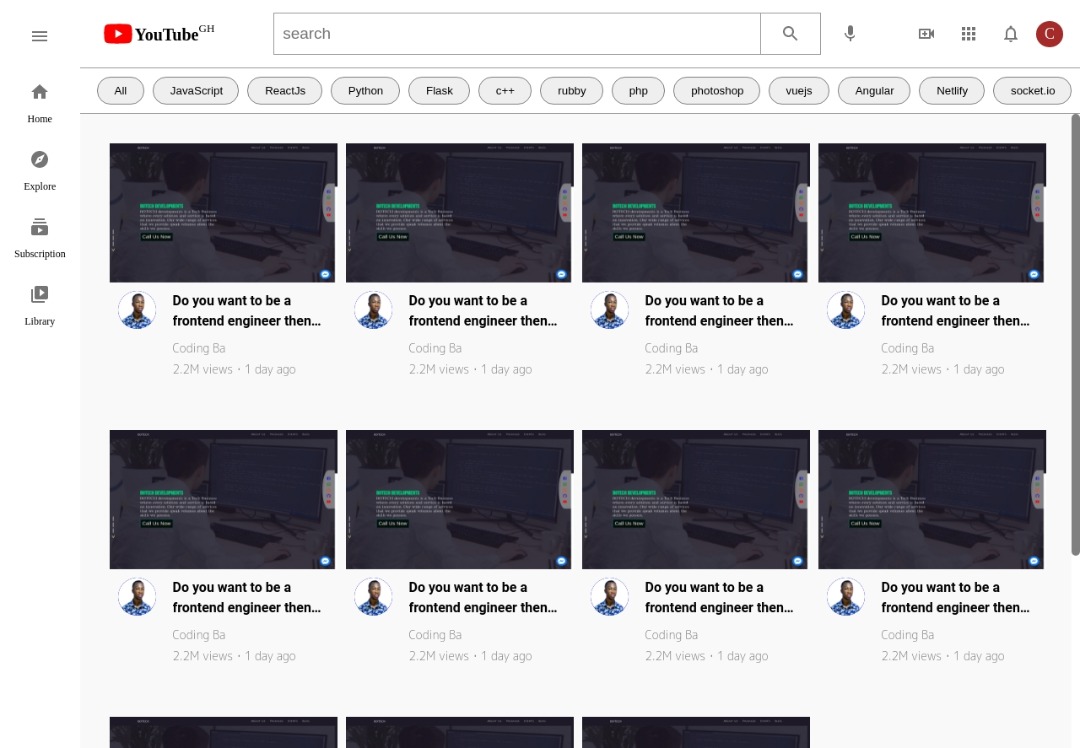1080x748 pixels.
Task: Open the hamburger menu
Action: tap(39, 36)
